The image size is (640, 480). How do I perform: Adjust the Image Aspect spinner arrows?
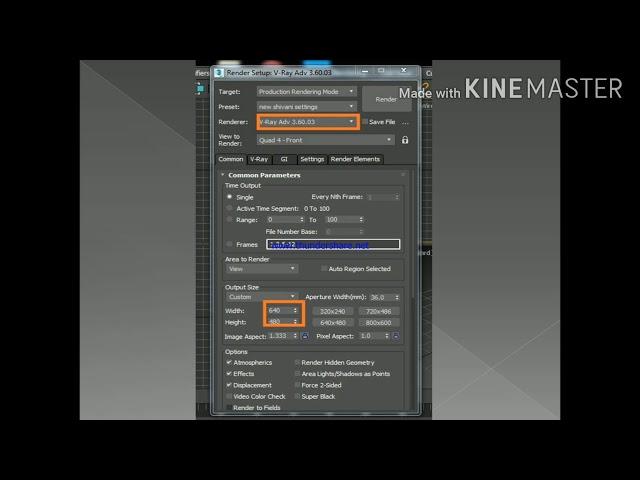tap(296, 336)
